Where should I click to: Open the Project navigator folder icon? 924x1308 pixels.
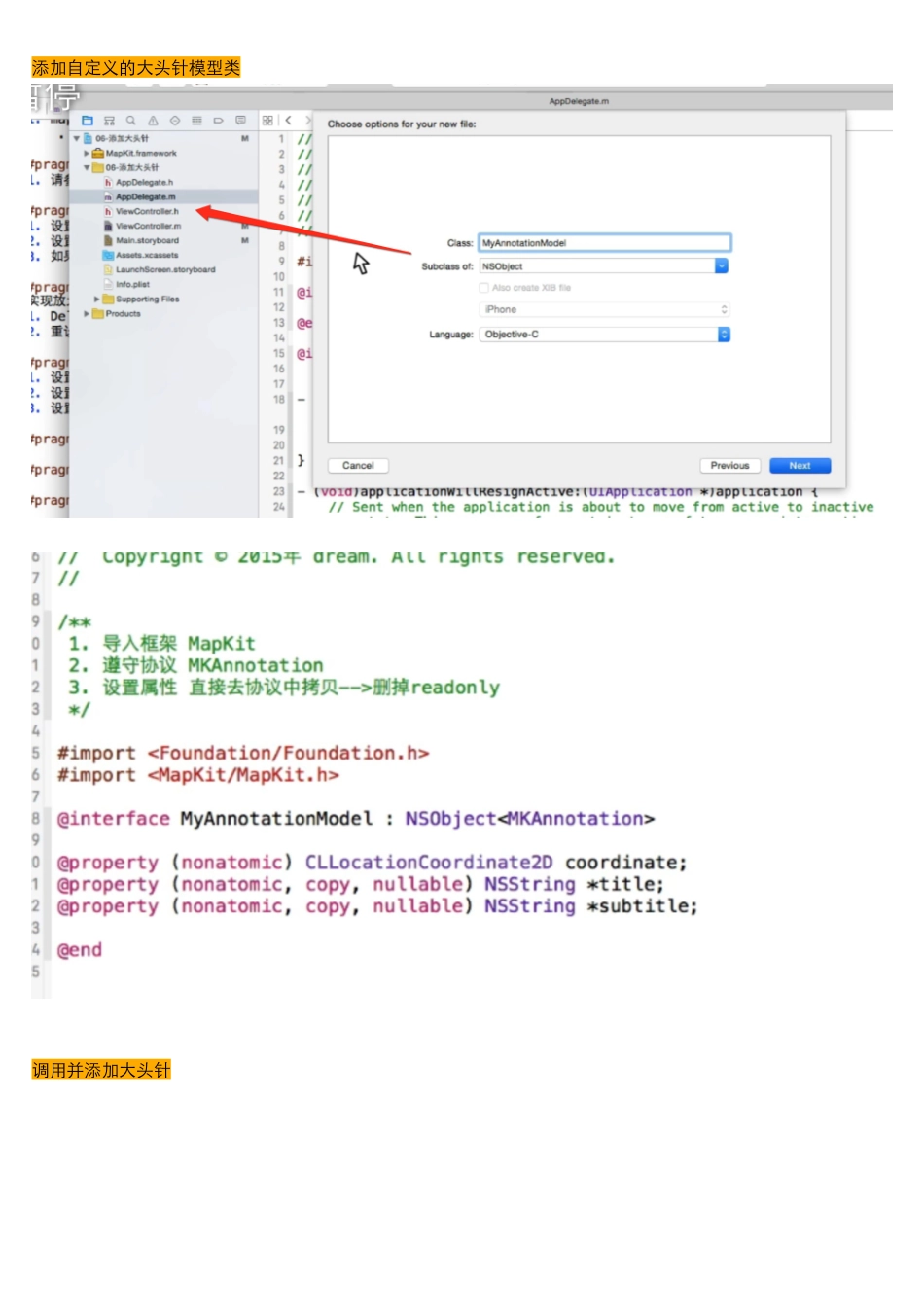pyautogui.click(x=88, y=121)
